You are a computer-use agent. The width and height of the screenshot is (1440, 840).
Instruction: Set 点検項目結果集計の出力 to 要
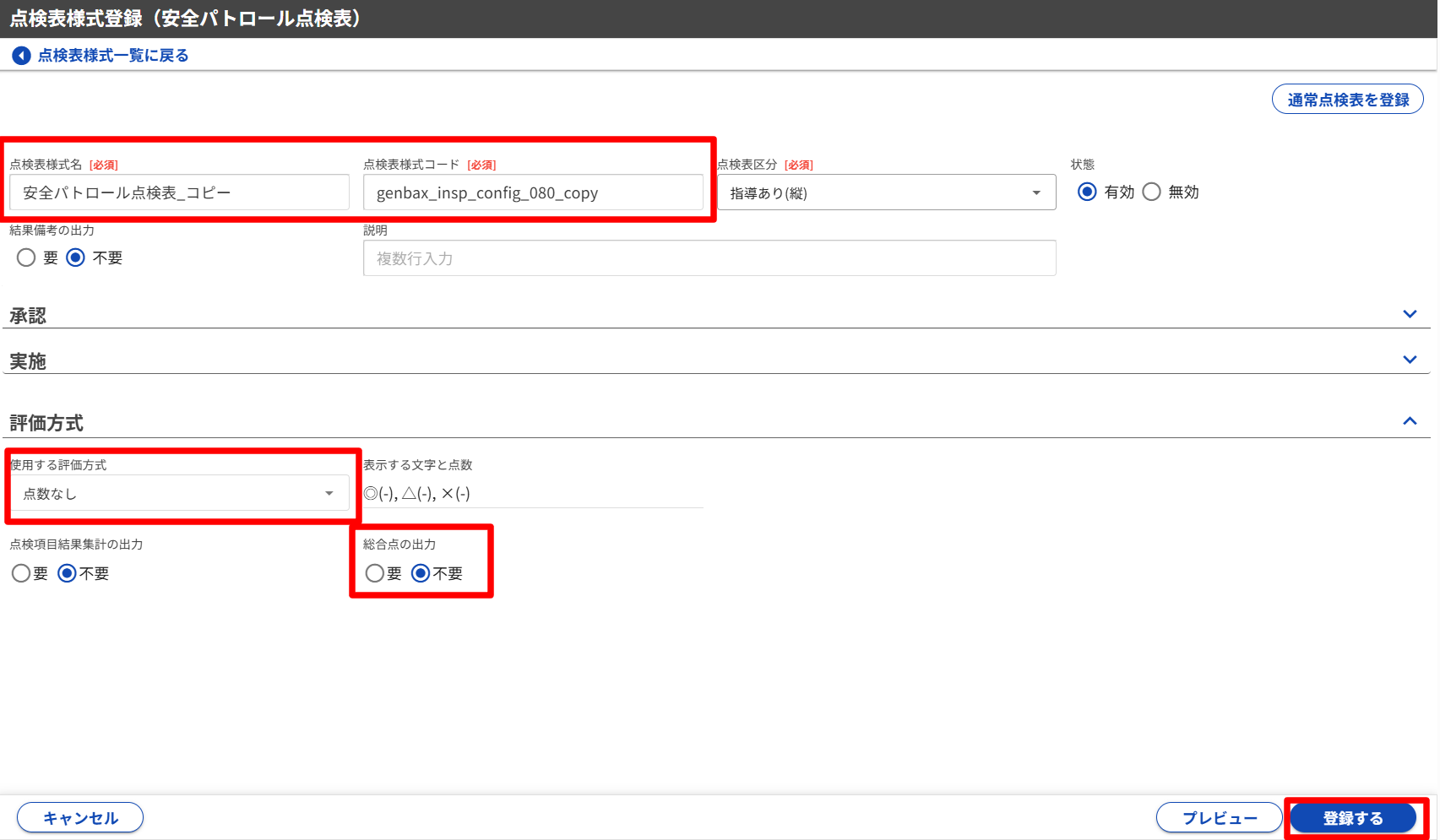(21, 573)
